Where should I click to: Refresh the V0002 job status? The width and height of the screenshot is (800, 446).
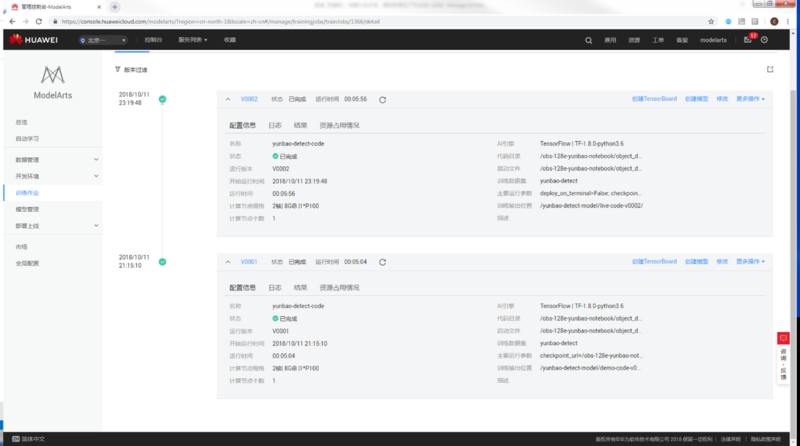pos(382,100)
